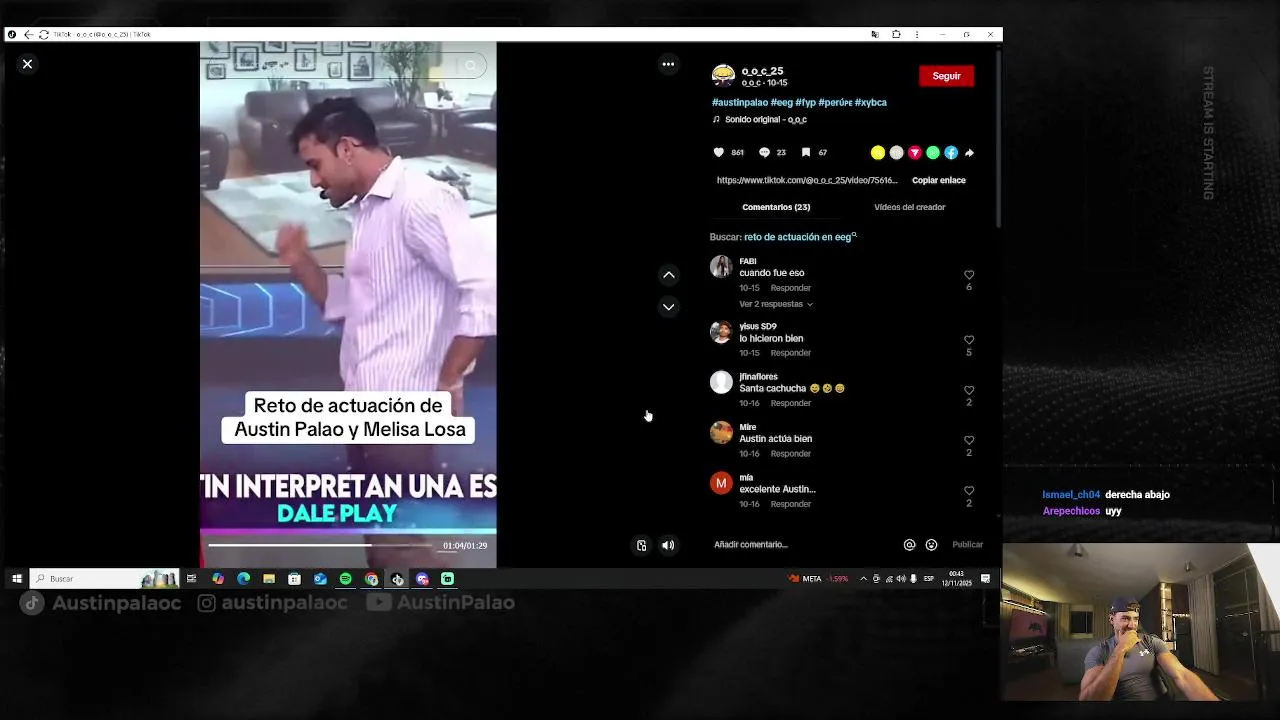1280x720 pixels.
Task: Reply to Mire's comment
Action: tap(790, 454)
